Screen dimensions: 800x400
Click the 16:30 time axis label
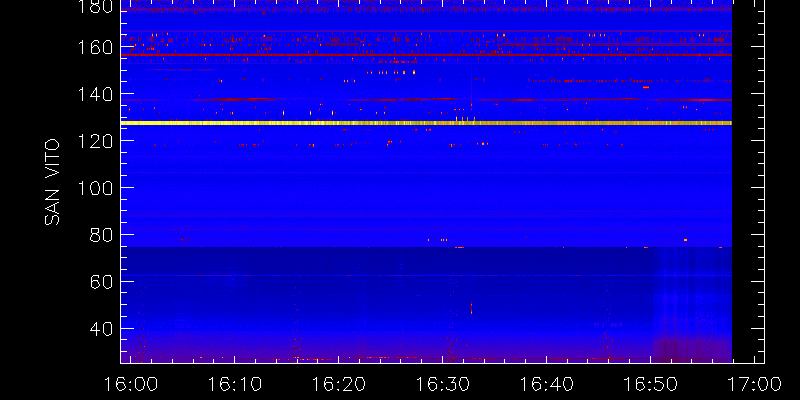(x=442, y=384)
